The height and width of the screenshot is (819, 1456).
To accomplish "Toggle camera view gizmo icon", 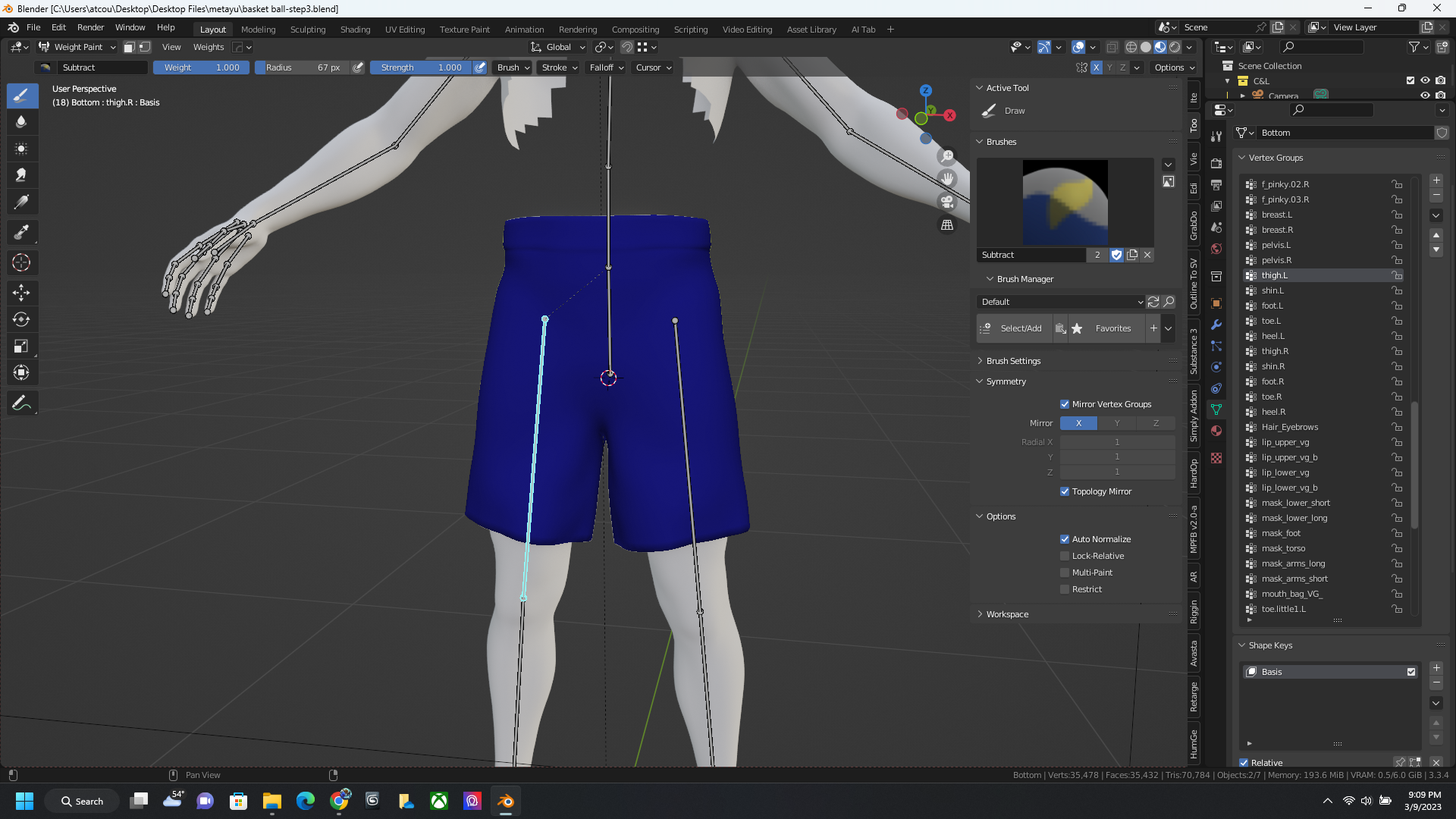I will point(947,202).
